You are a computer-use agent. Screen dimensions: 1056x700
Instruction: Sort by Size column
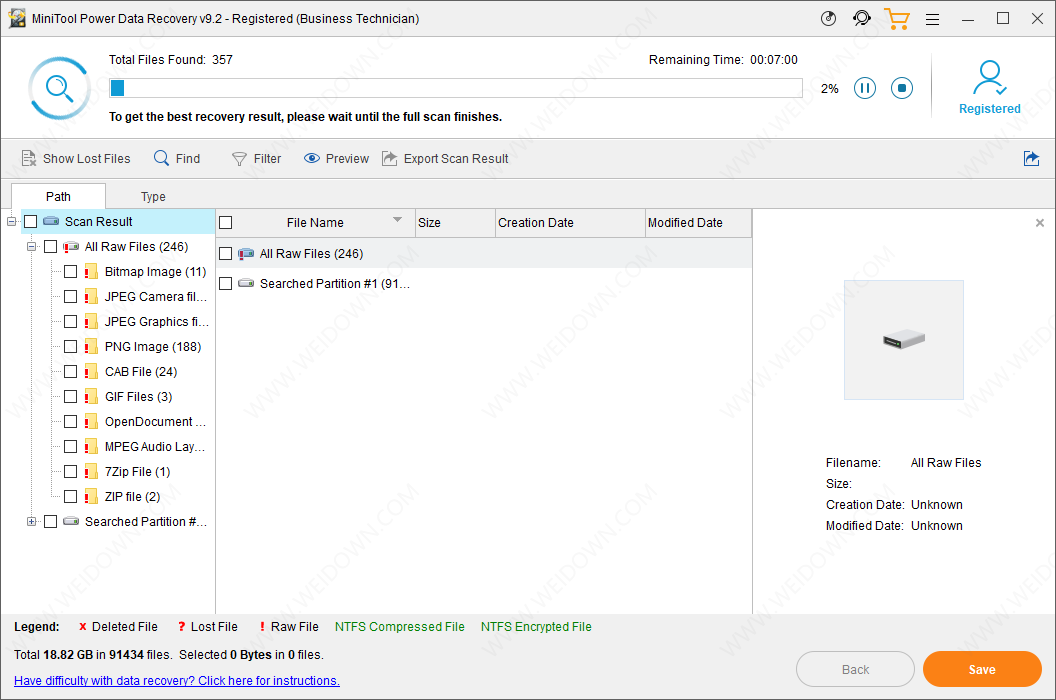click(455, 222)
